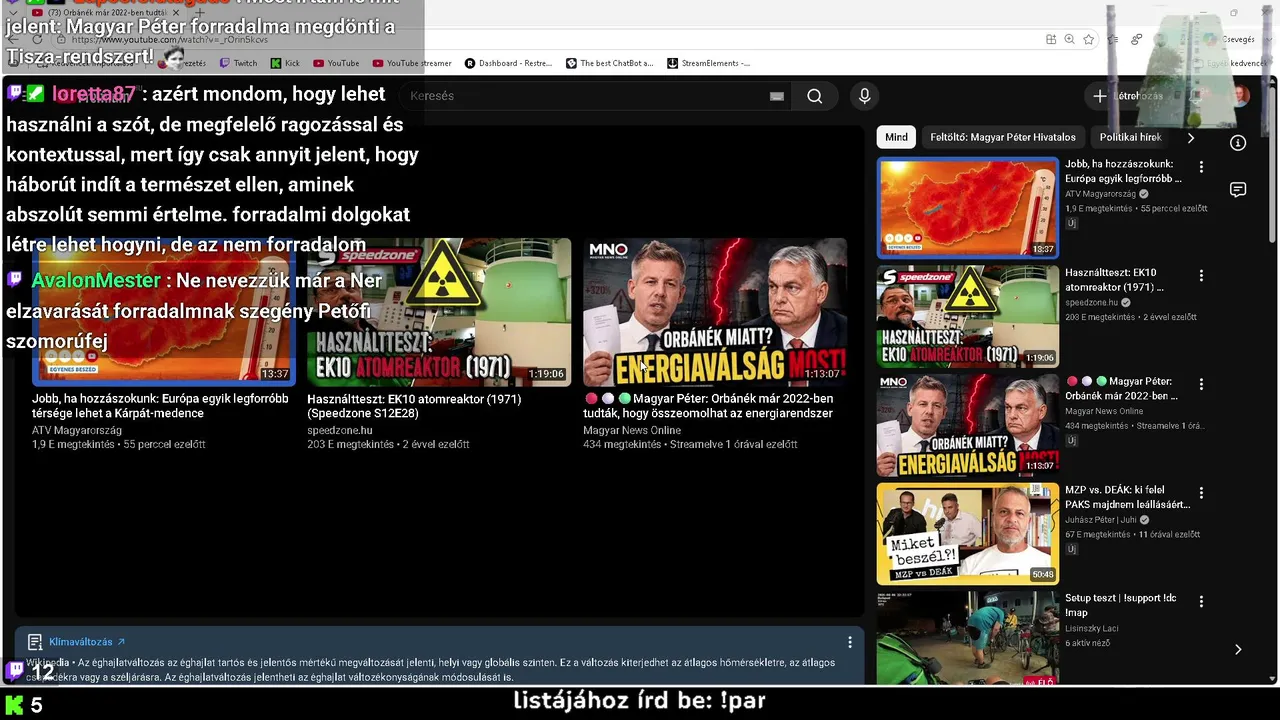Click 'ATV Magyarország' in the sidebar video list
Screen dimensions: 1280x720
click(1100, 194)
